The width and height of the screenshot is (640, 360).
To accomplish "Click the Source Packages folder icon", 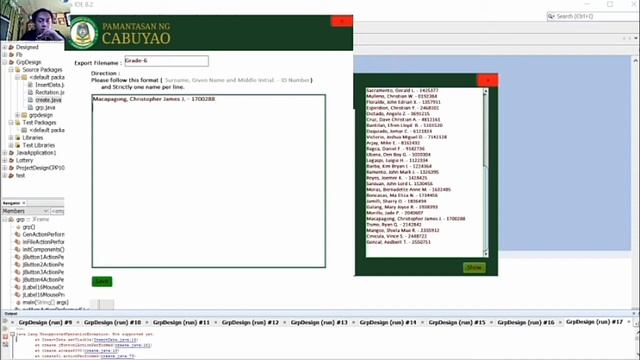I will (x=18, y=70).
